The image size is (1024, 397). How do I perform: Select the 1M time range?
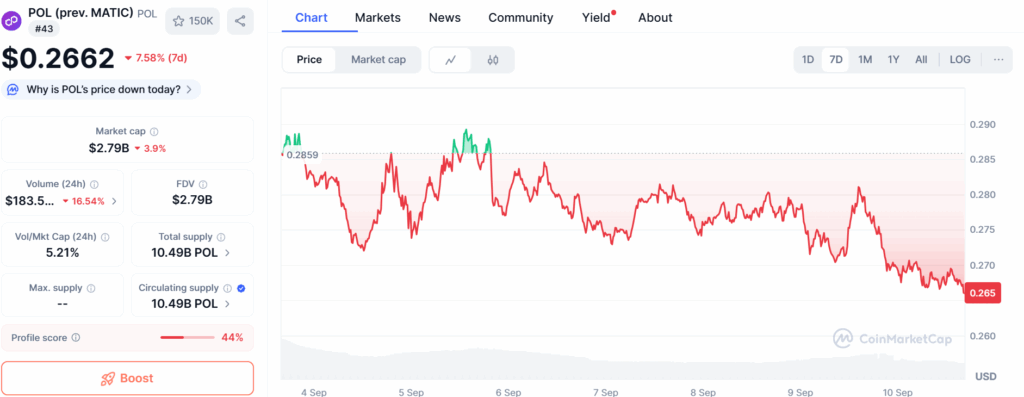pyautogui.click(x=865, y=59)
